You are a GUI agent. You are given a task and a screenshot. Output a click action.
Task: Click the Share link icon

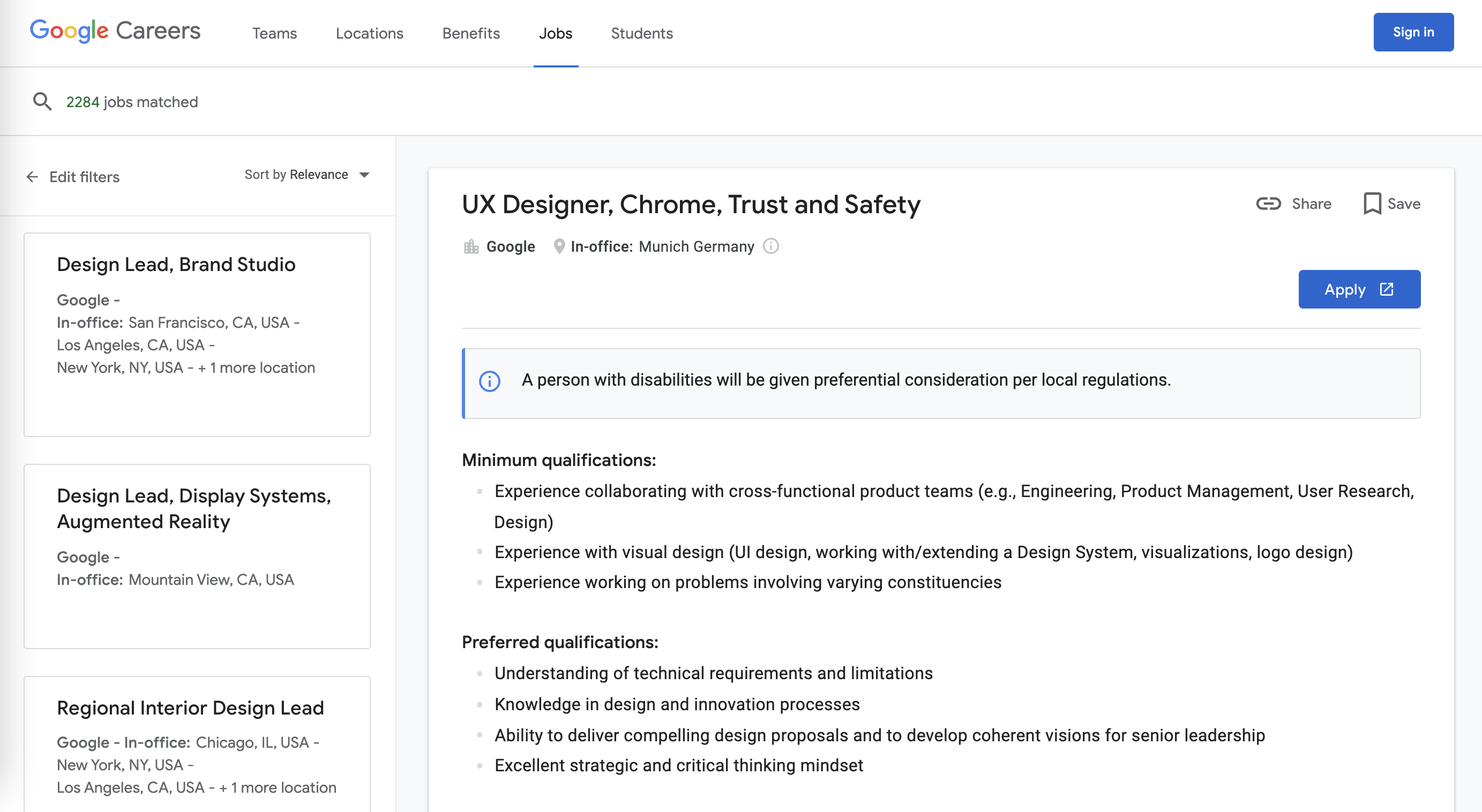(x=1268, y=204)
